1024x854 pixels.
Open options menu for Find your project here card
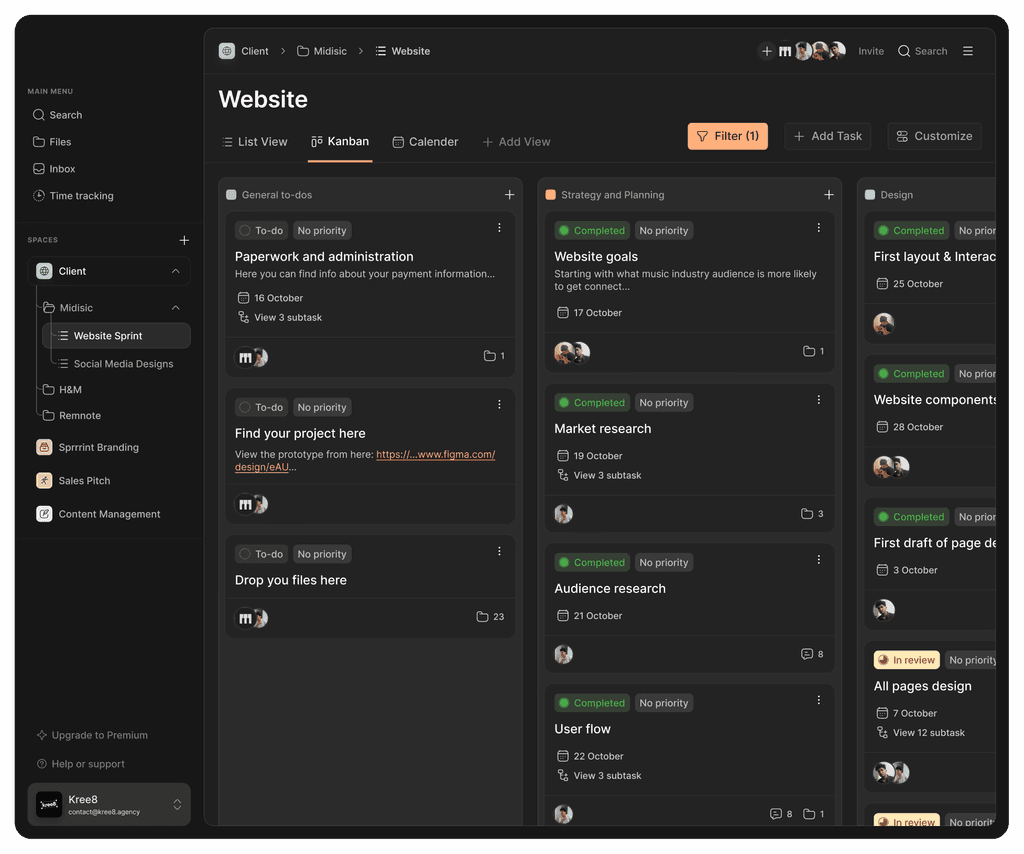(x=499, y=405)
